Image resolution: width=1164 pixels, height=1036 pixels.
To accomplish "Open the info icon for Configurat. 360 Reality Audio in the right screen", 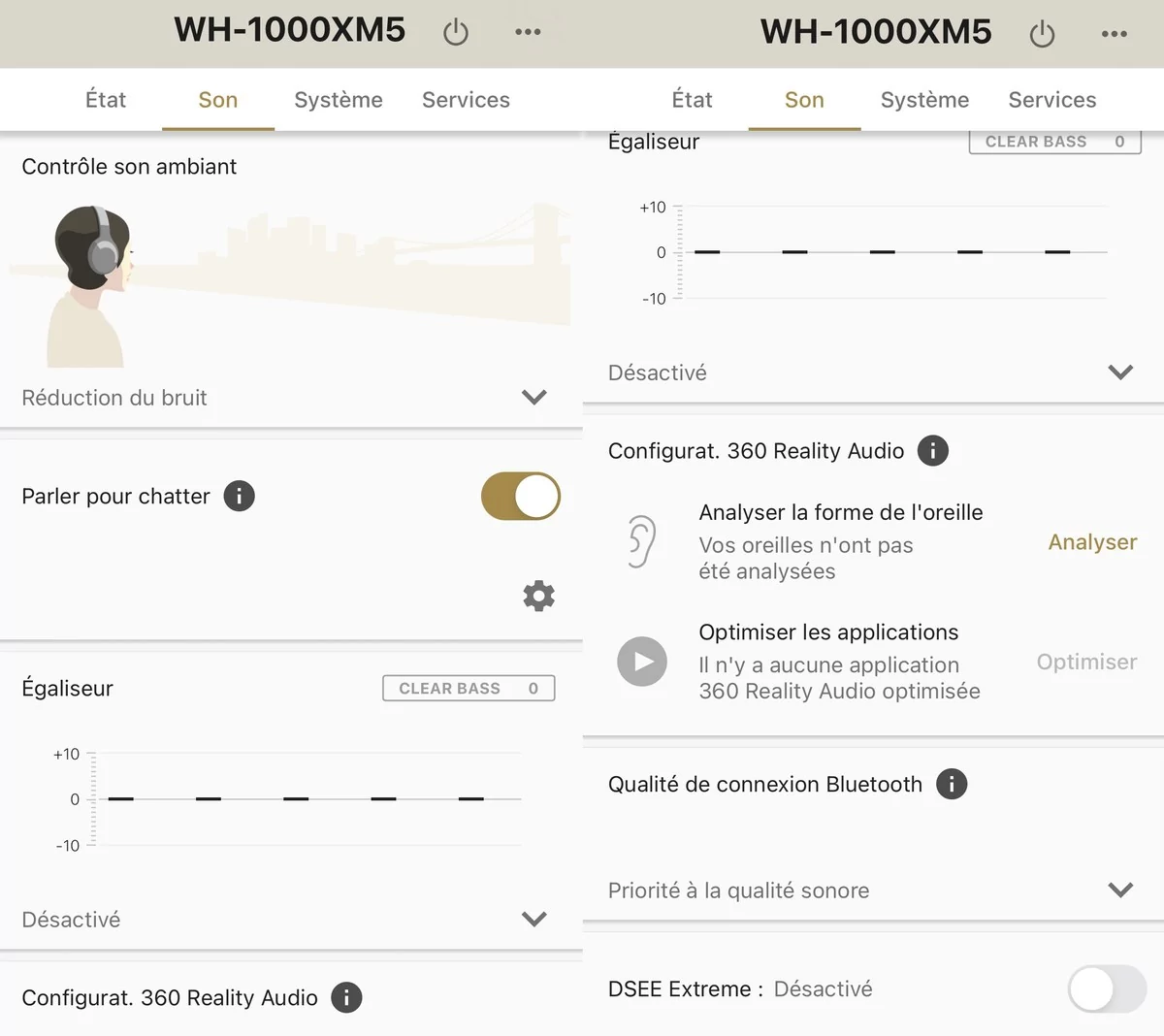I will point(933,450).
